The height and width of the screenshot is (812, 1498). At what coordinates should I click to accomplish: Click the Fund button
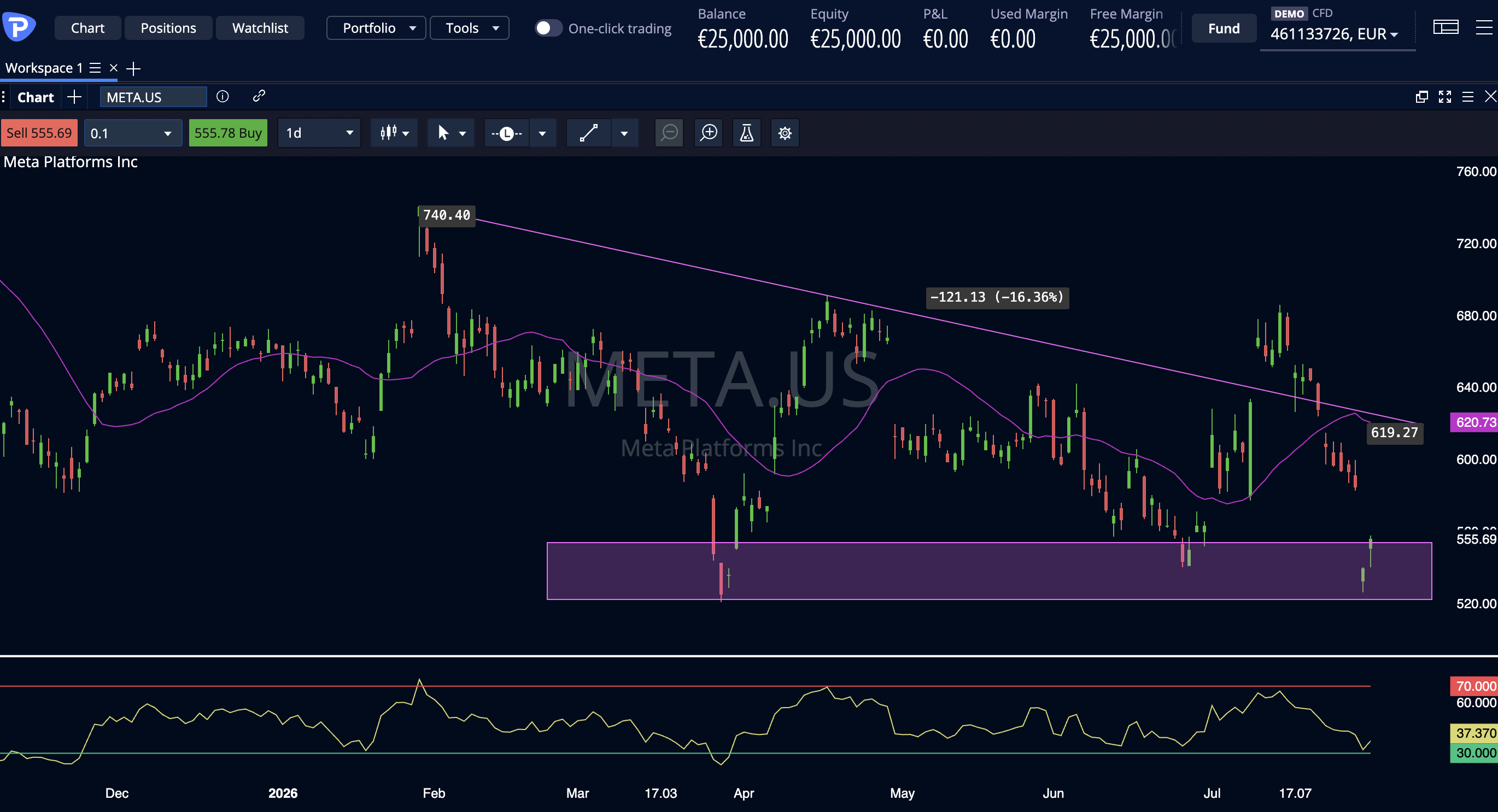[x=1224, y=28]
